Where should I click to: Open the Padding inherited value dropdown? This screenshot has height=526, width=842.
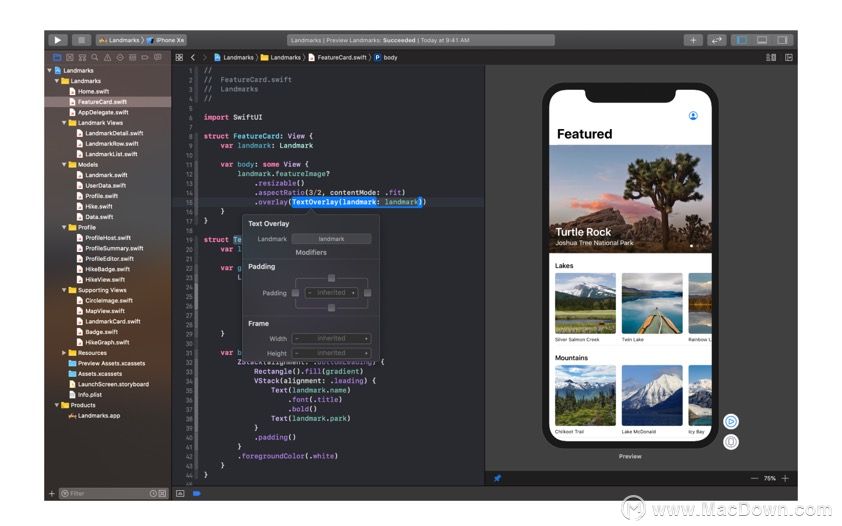click(331, 293)
